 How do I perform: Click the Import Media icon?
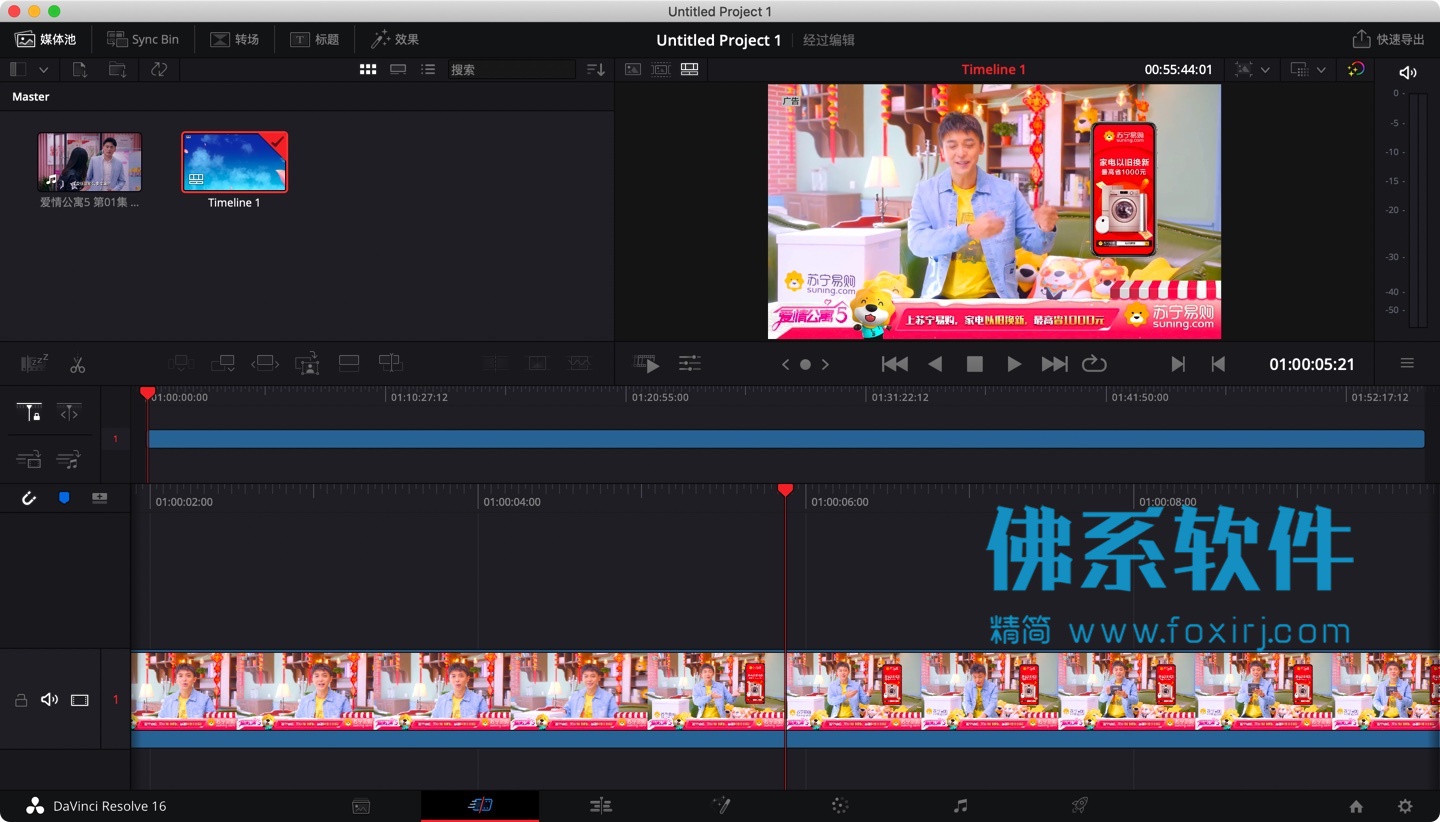[80, 69]
